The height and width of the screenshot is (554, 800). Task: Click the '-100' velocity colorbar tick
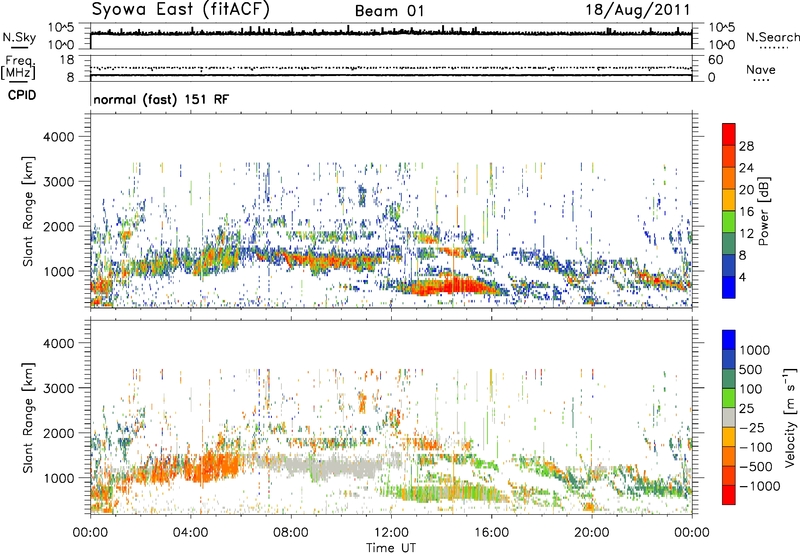click(x=756, y=447)
